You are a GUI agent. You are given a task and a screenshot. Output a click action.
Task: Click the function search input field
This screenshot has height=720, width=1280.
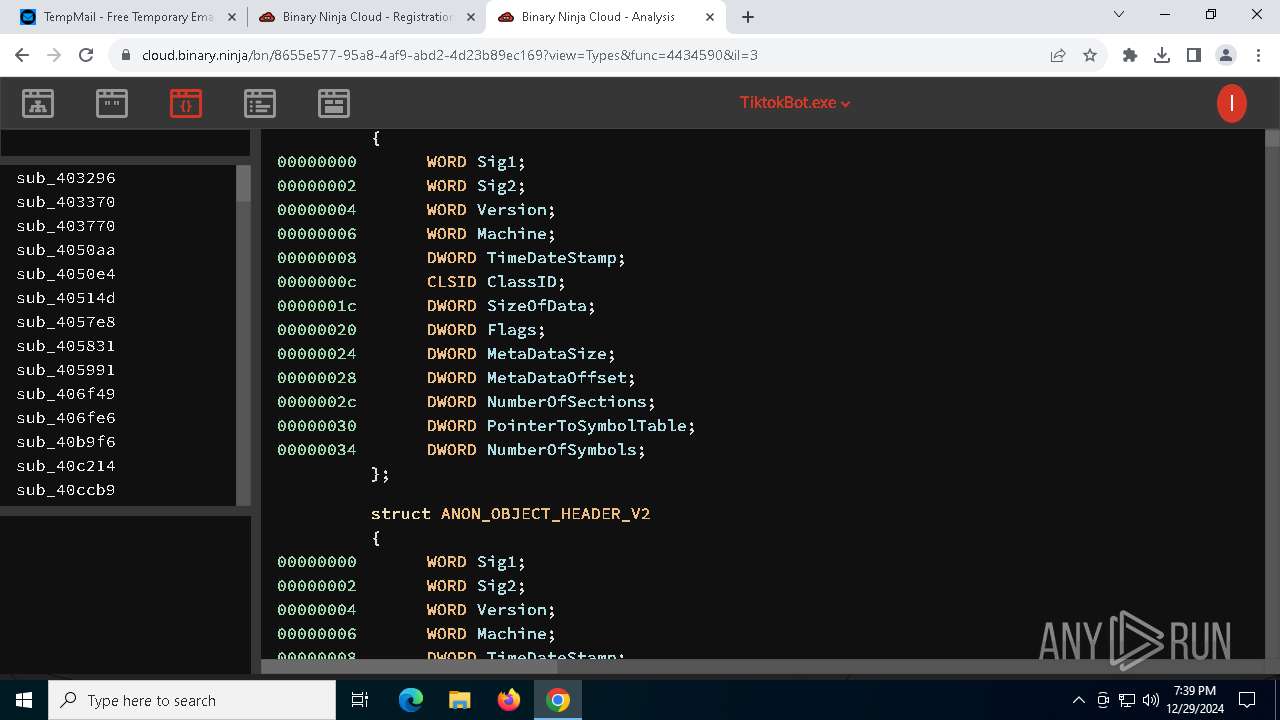point(125,143)
